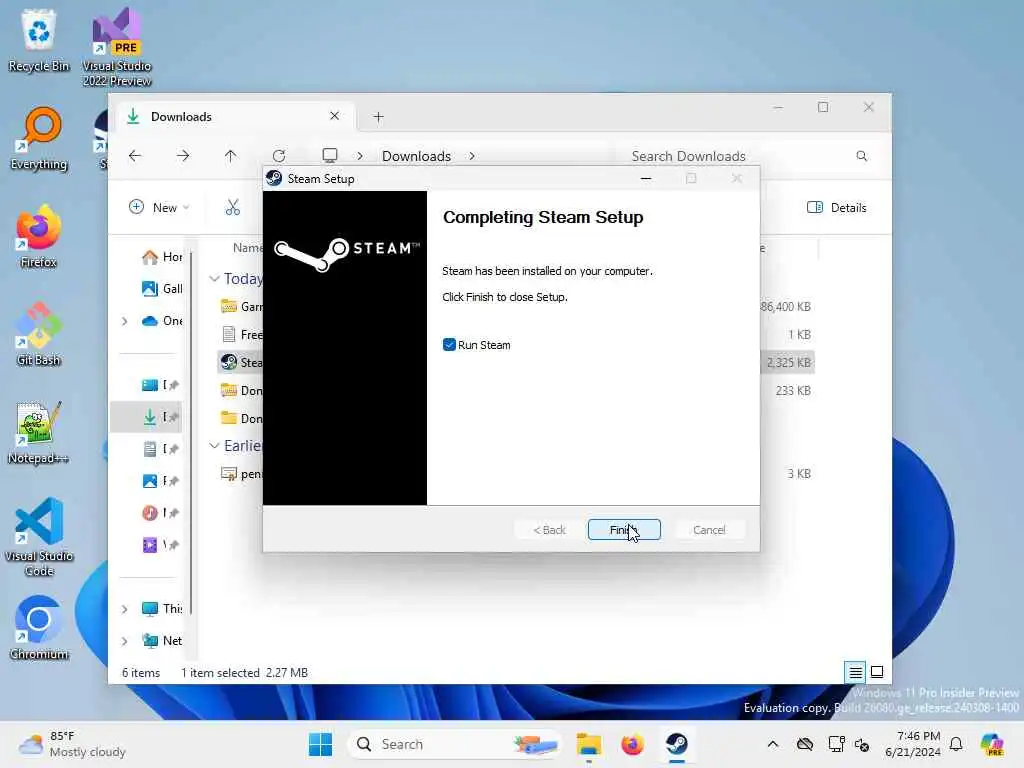Open Git Bash desktop shortcut

click(39, 334)
